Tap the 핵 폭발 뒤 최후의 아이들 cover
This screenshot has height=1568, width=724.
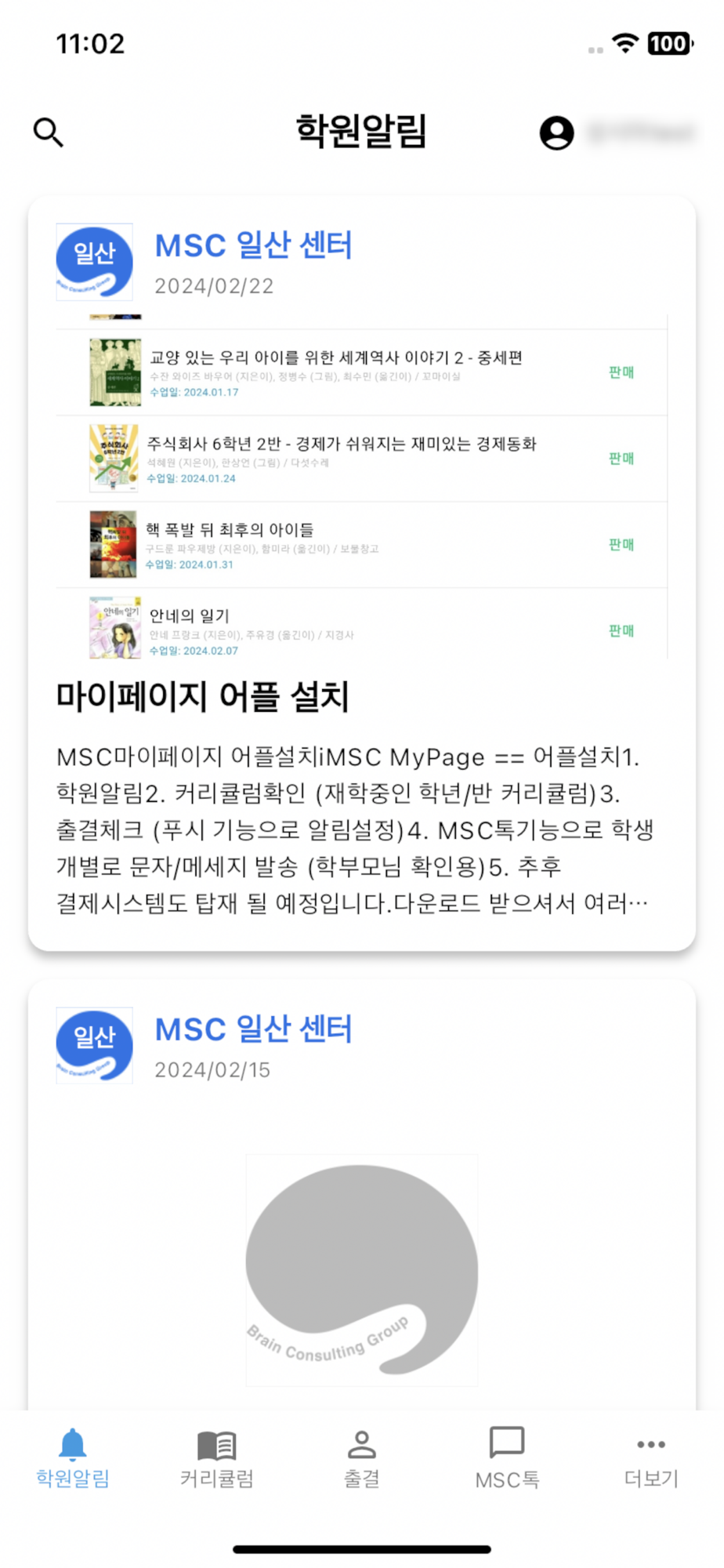pos(114,544)
